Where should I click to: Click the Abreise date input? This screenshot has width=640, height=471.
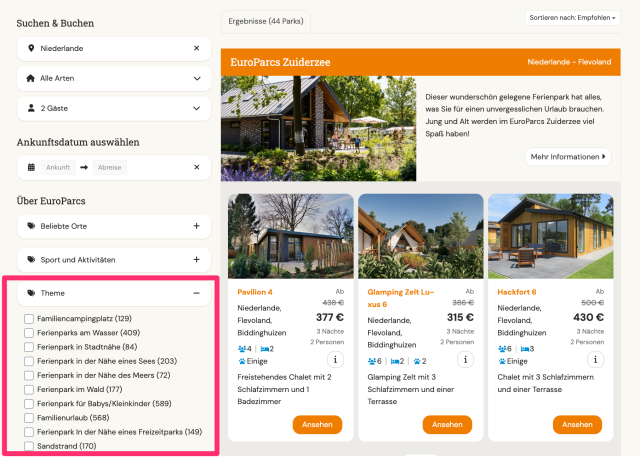click(x=109, y=167)
